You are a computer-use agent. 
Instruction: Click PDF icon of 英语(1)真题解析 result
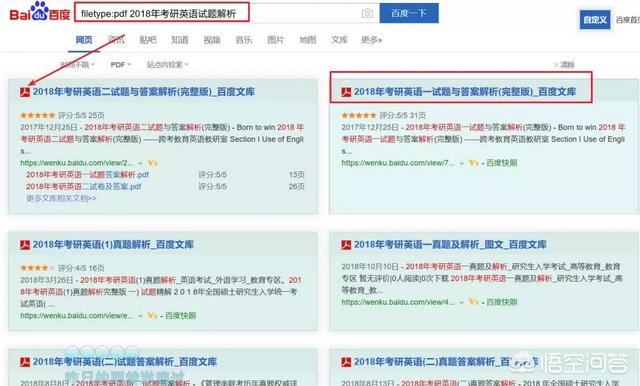pos(25,245)
